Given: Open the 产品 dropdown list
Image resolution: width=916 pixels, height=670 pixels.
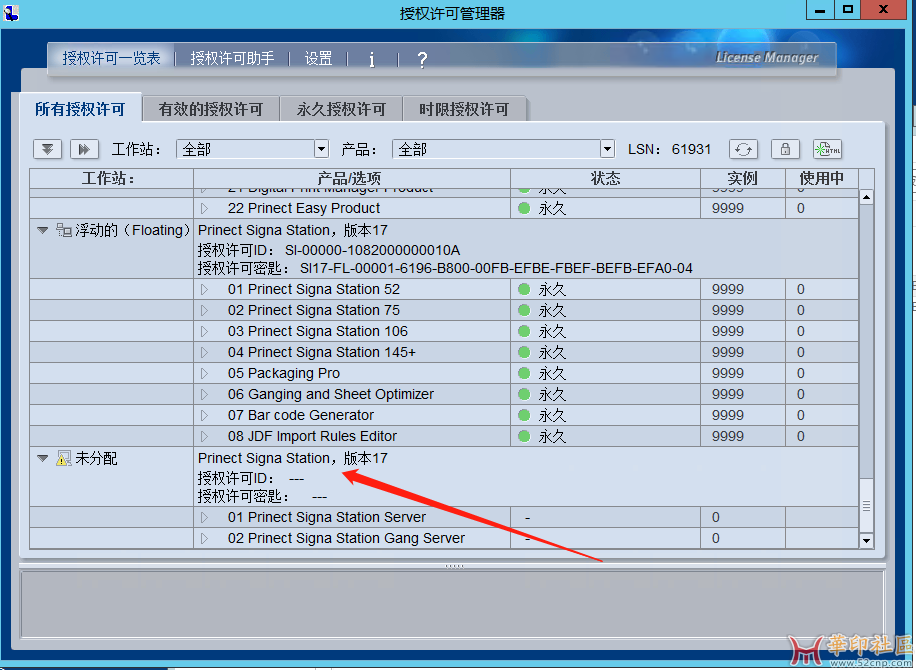Looking at the screenshot, I should 607,150.
